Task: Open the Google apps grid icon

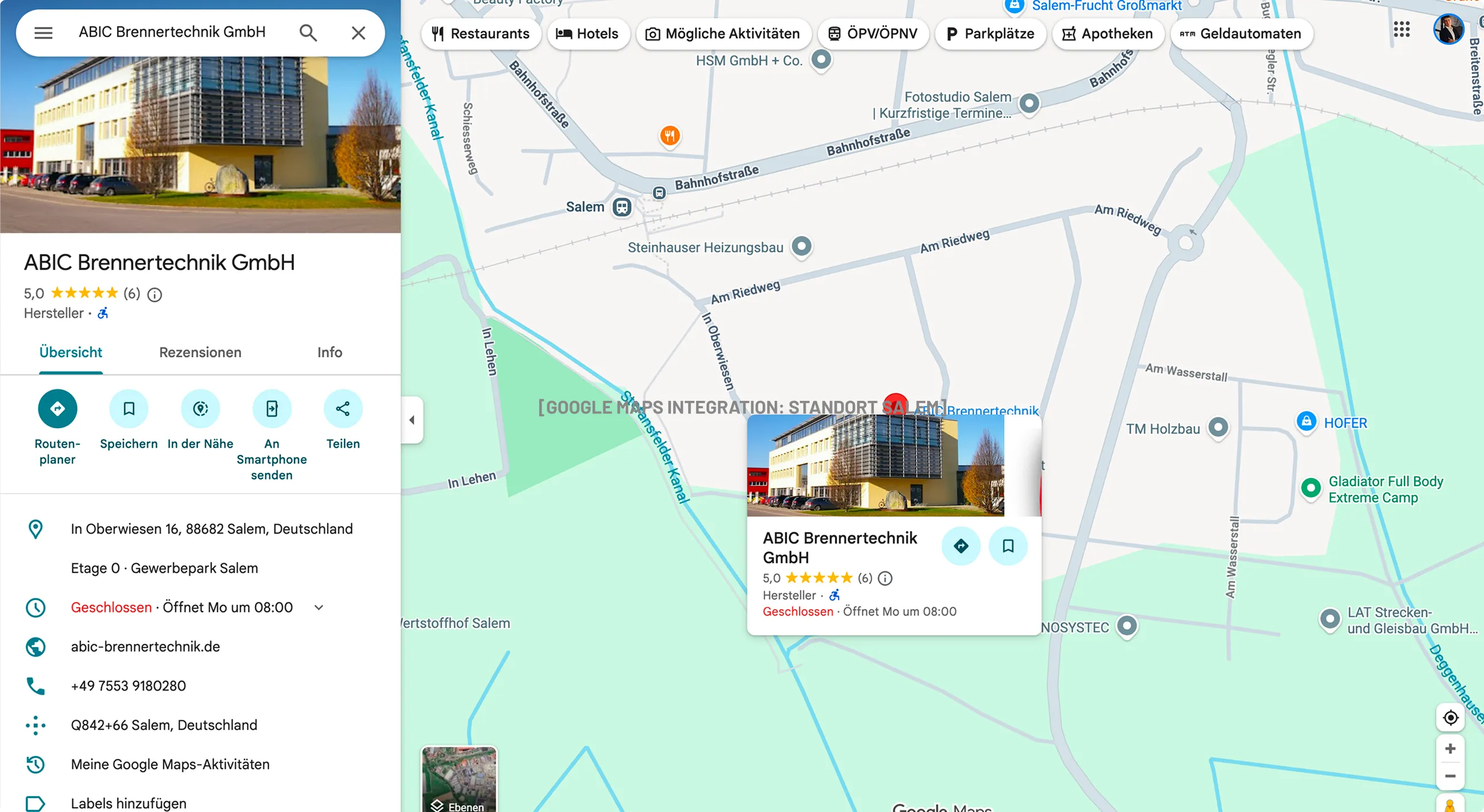Action: point(1401,29)
